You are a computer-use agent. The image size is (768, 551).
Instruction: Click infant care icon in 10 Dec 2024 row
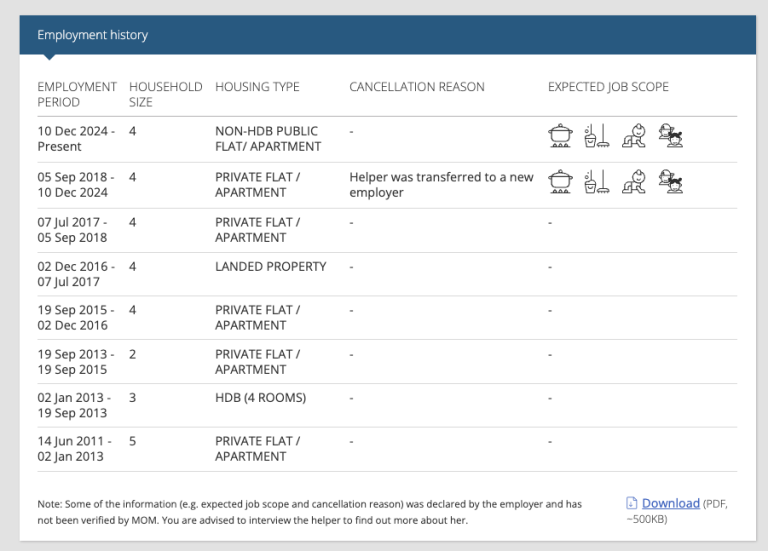pyautogui.click(x=634, y=136)
